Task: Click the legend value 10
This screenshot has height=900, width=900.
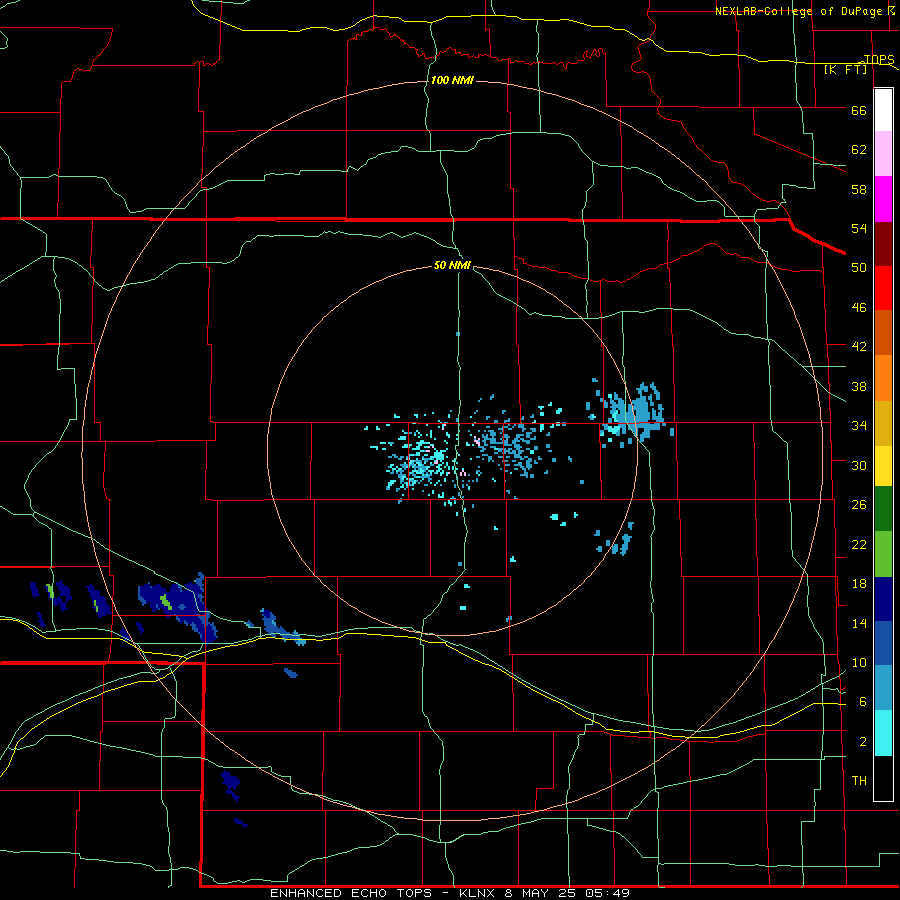Action: tap(859, 662)
